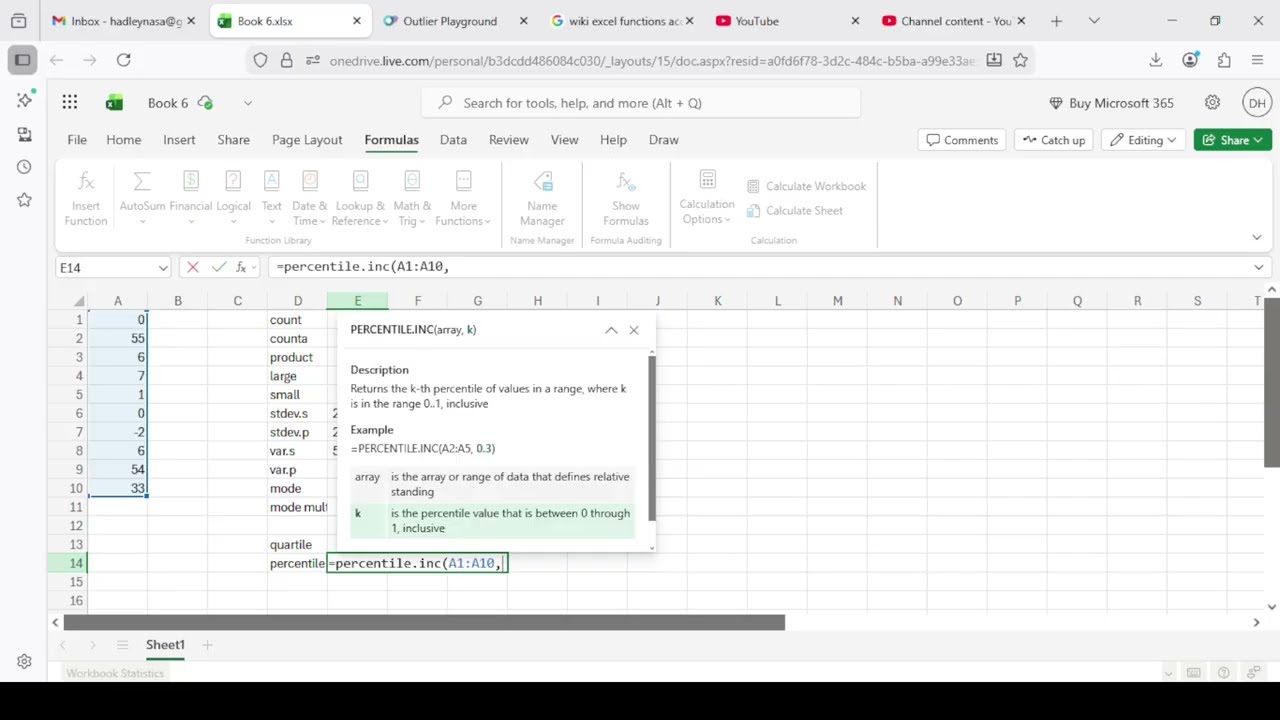This screenshot has height=720, width=1280.
Task: Select the cell labeled quartile
Action: tap(297, 545)
